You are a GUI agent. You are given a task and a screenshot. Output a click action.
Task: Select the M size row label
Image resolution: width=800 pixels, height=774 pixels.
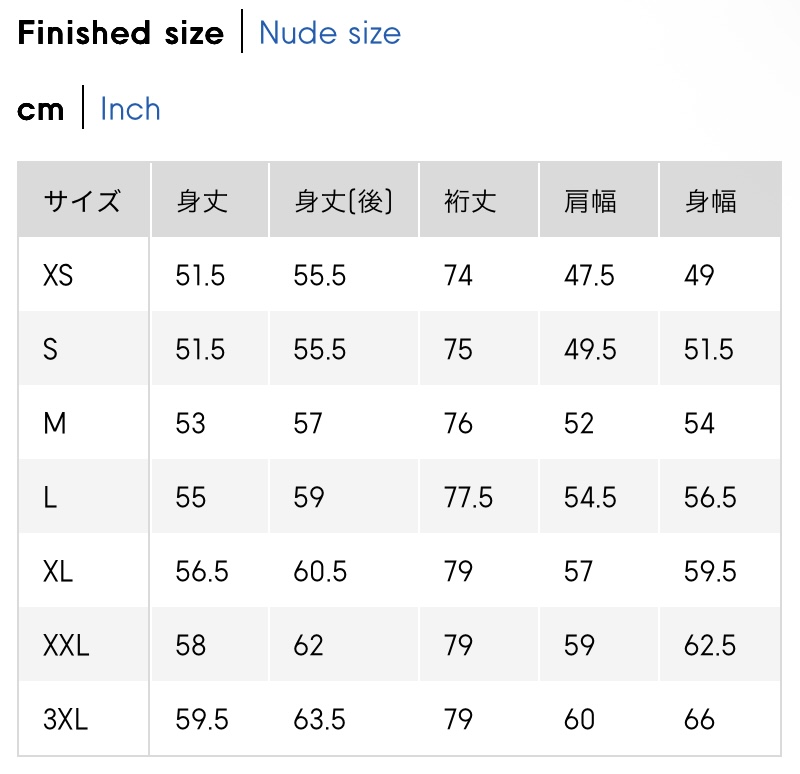click(55, 423)
